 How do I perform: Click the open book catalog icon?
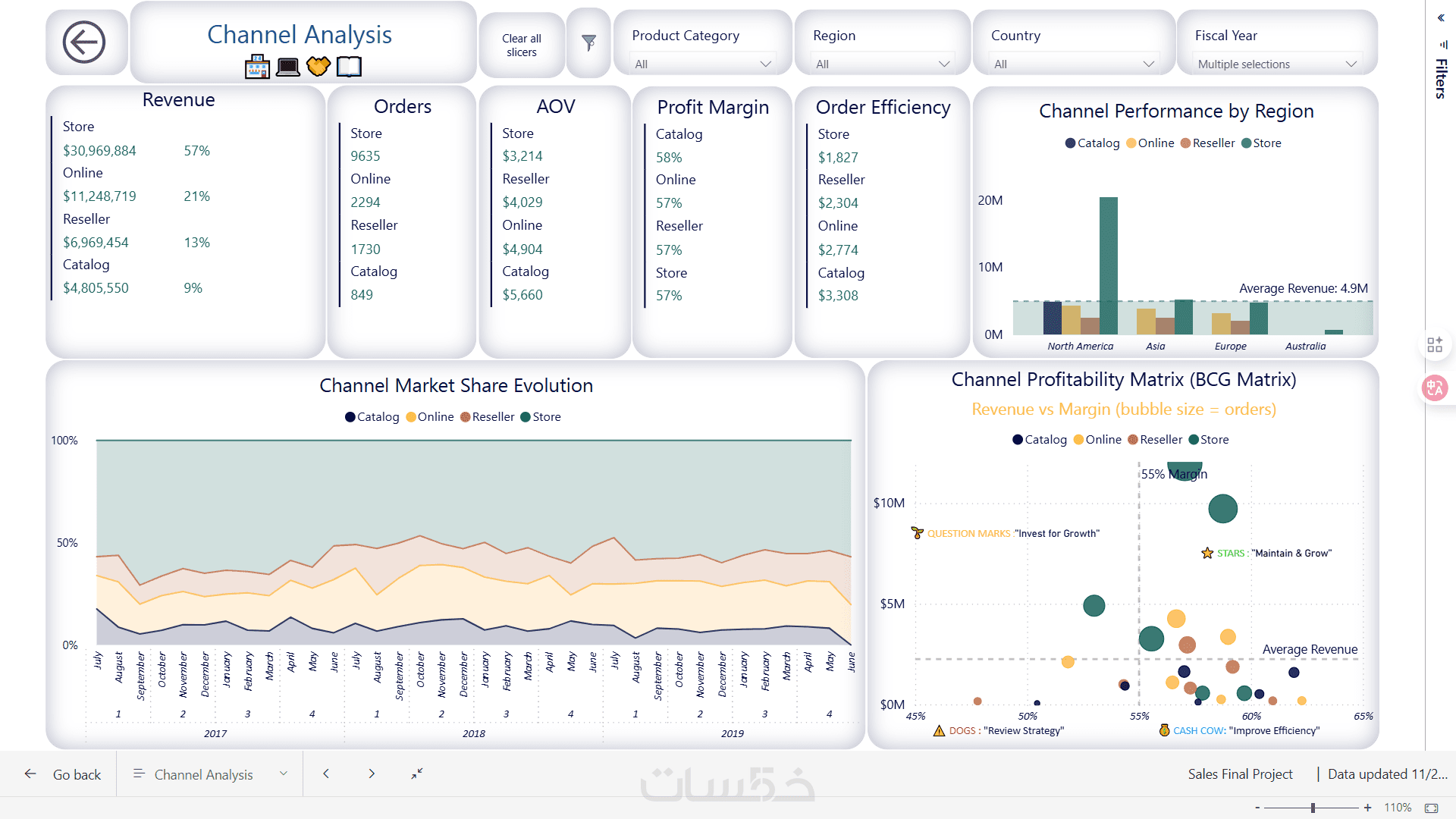coord(349,67)
